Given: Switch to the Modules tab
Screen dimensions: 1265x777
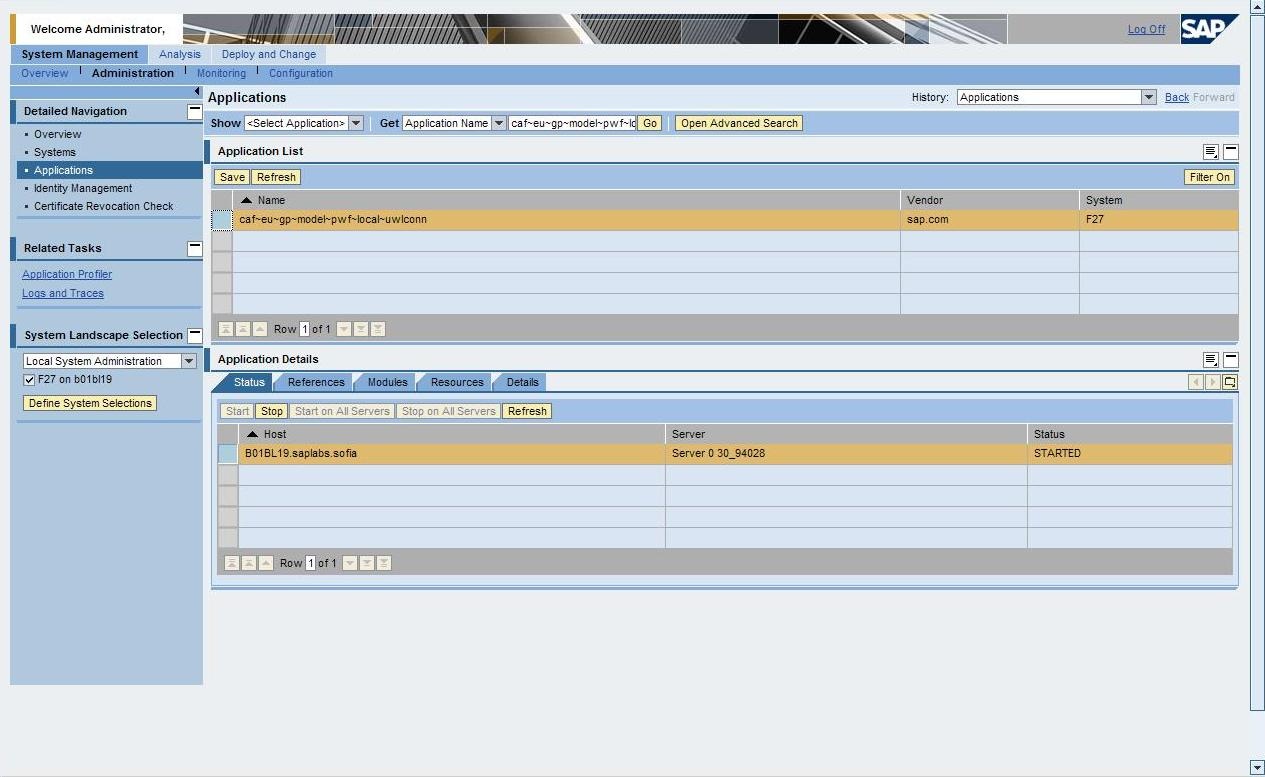Looking at the screenshot, I should (387, 382).
